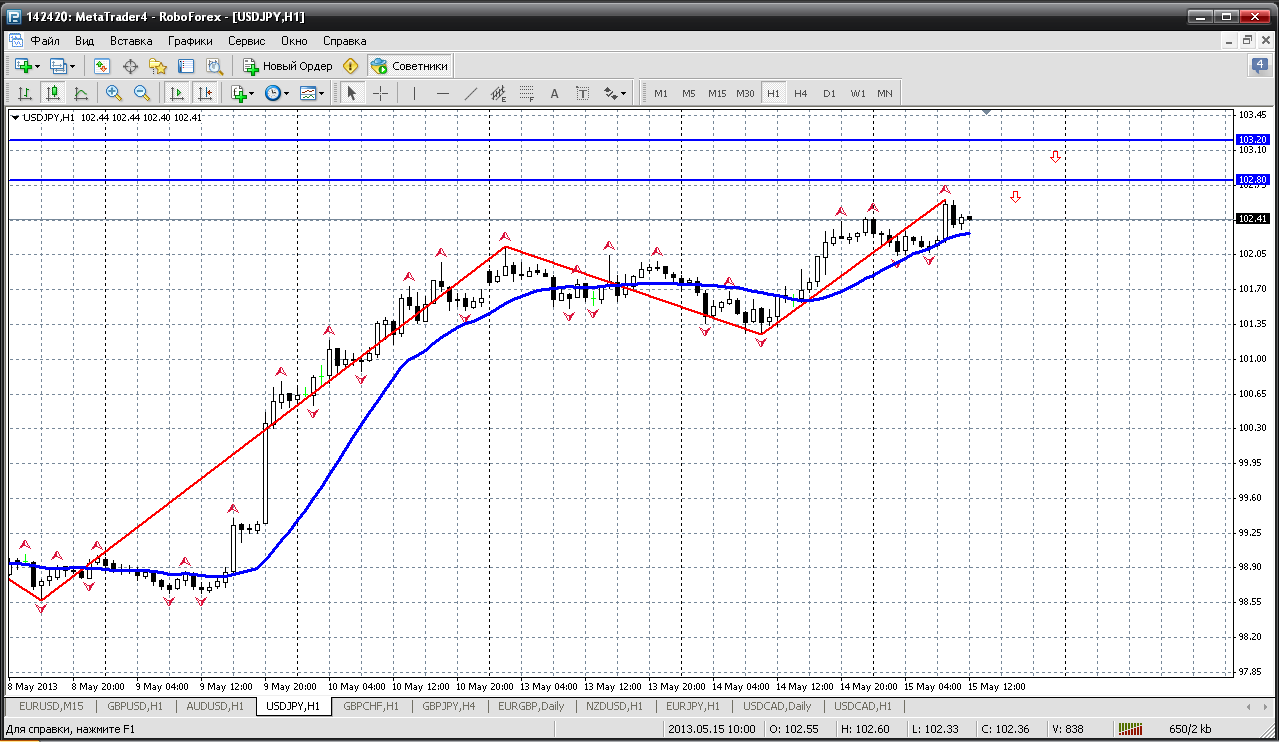Click the Новый Ордер button
Screen dimensions: 1279x742
(x=287, y=66)
